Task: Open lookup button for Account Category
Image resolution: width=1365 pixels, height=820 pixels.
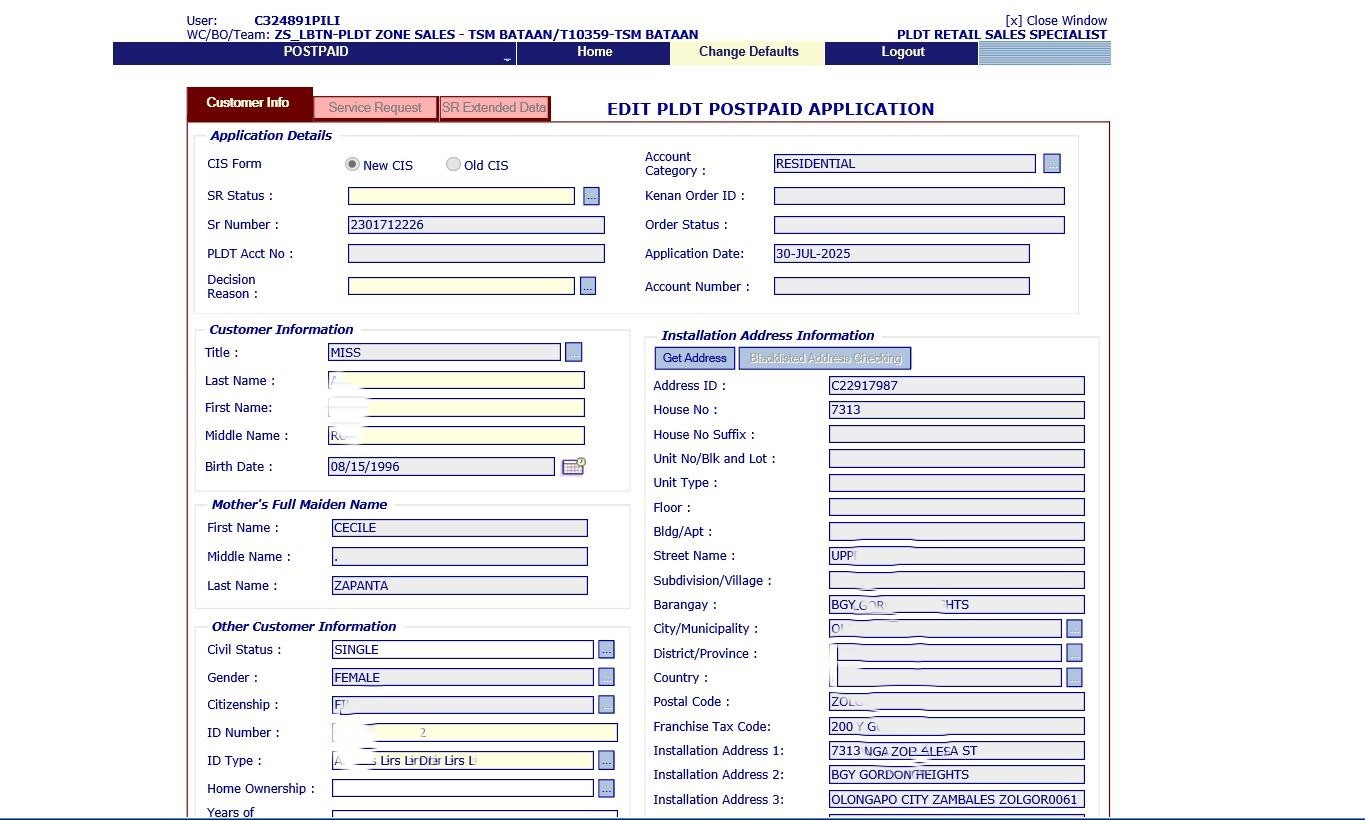Action: [x=1051, y=163]
